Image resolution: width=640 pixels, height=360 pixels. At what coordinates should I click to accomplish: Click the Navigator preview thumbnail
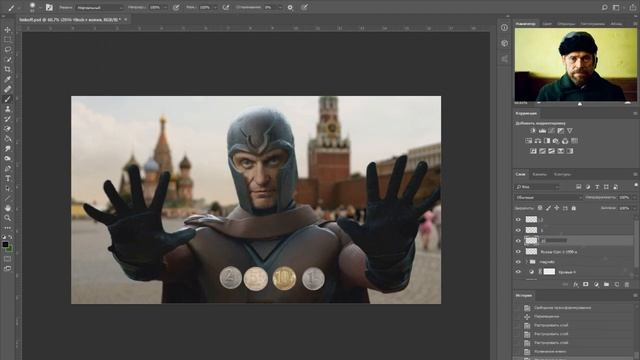[576, 64]
